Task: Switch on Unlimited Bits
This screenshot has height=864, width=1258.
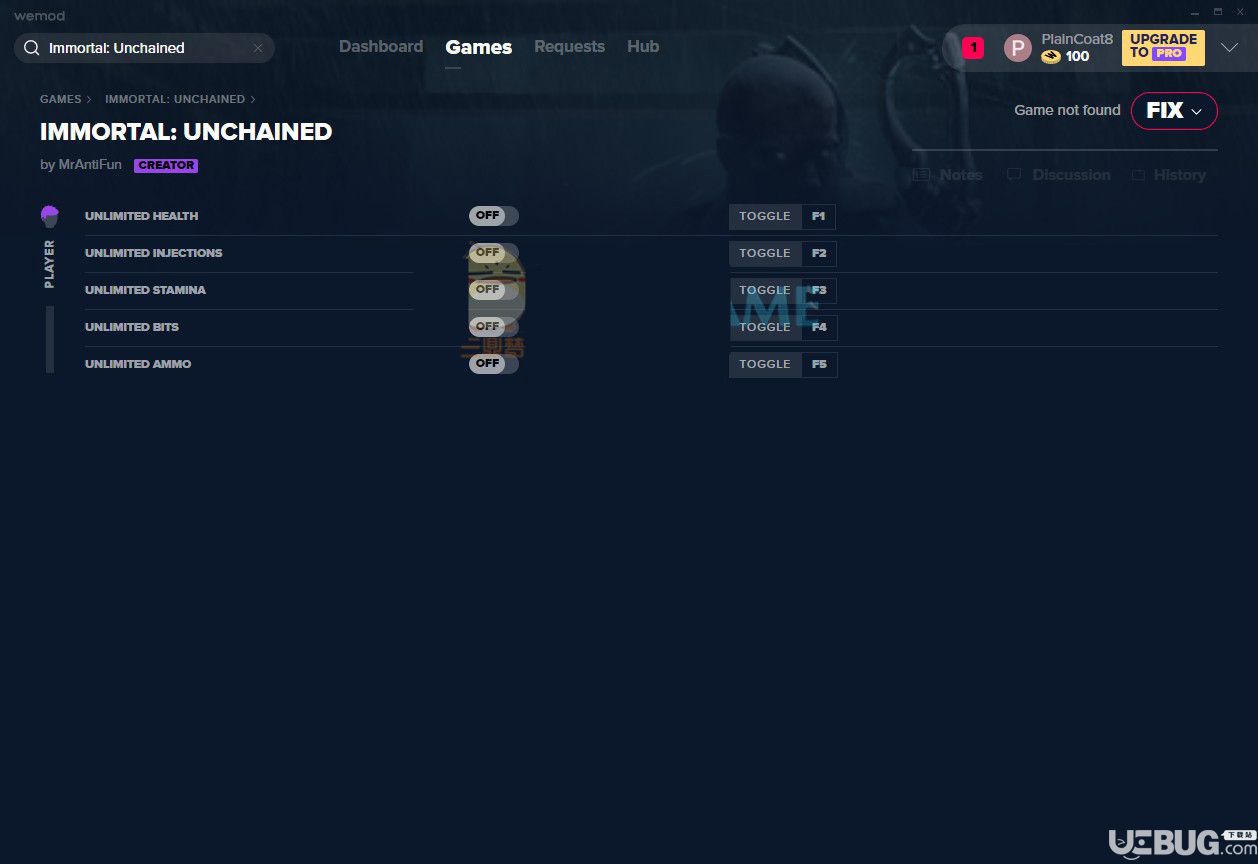Action: (494, 327)
